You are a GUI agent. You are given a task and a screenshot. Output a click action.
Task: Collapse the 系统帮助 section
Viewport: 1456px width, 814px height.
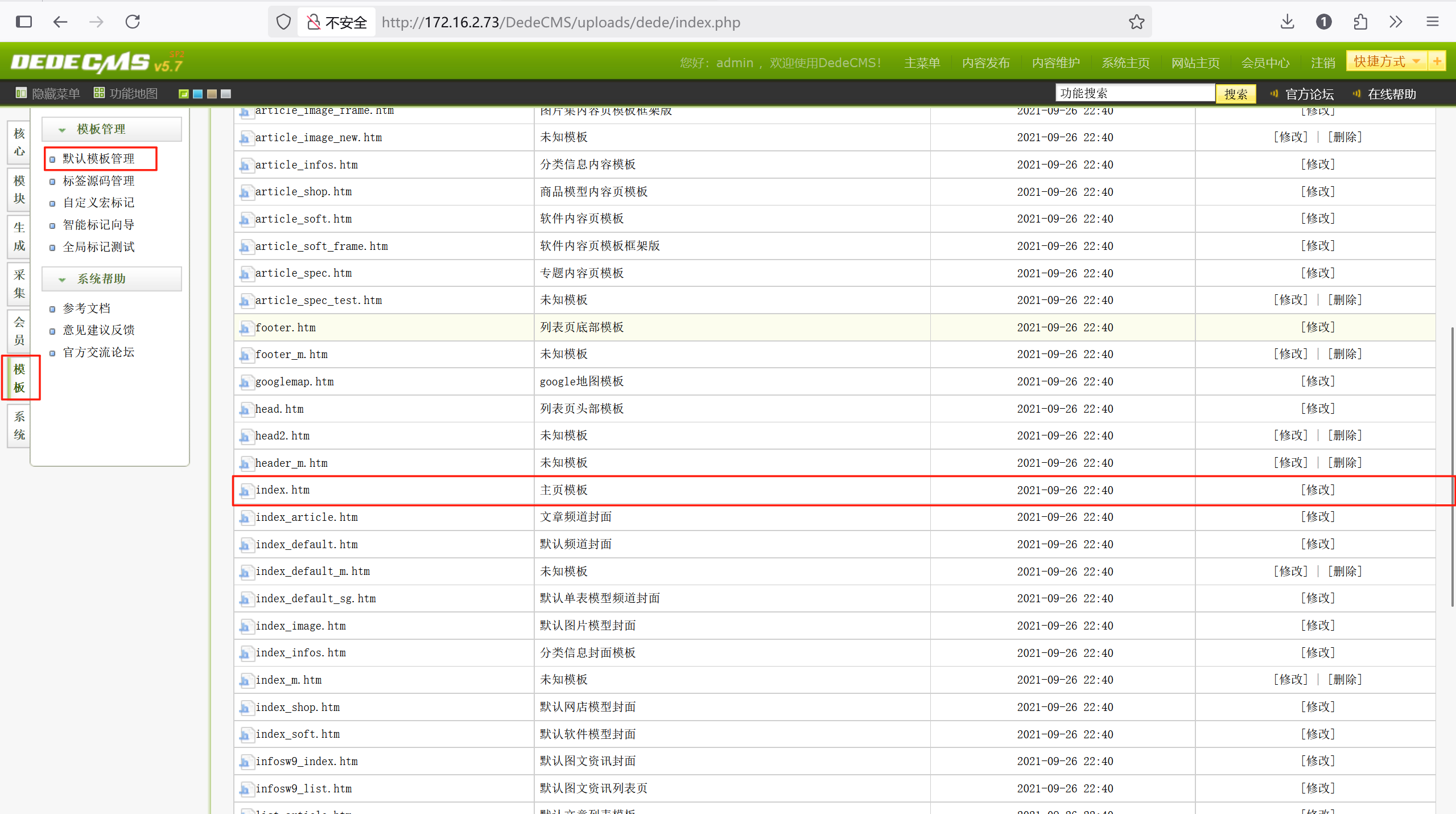coord(112,279)
